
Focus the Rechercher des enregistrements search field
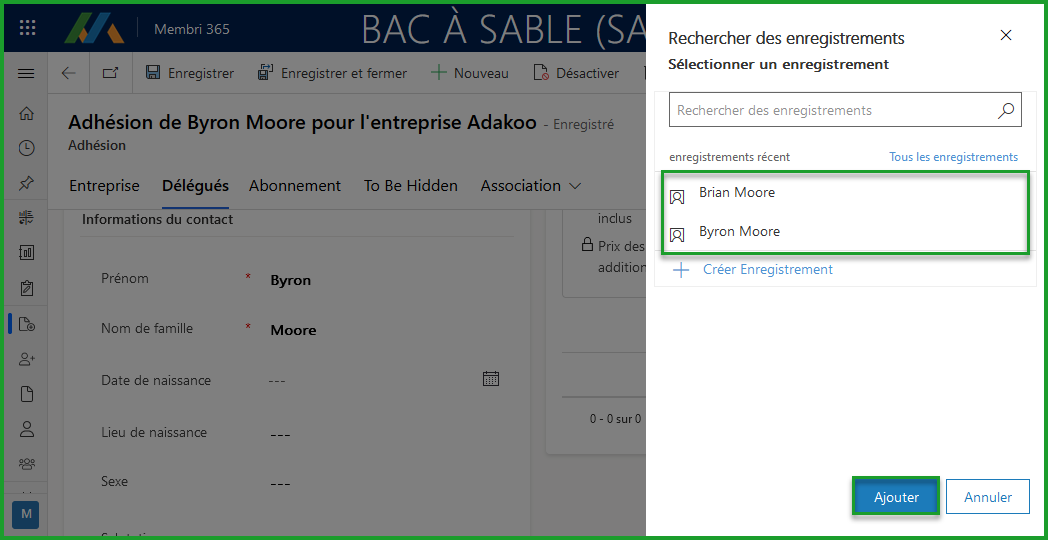[x=830, y=111]
